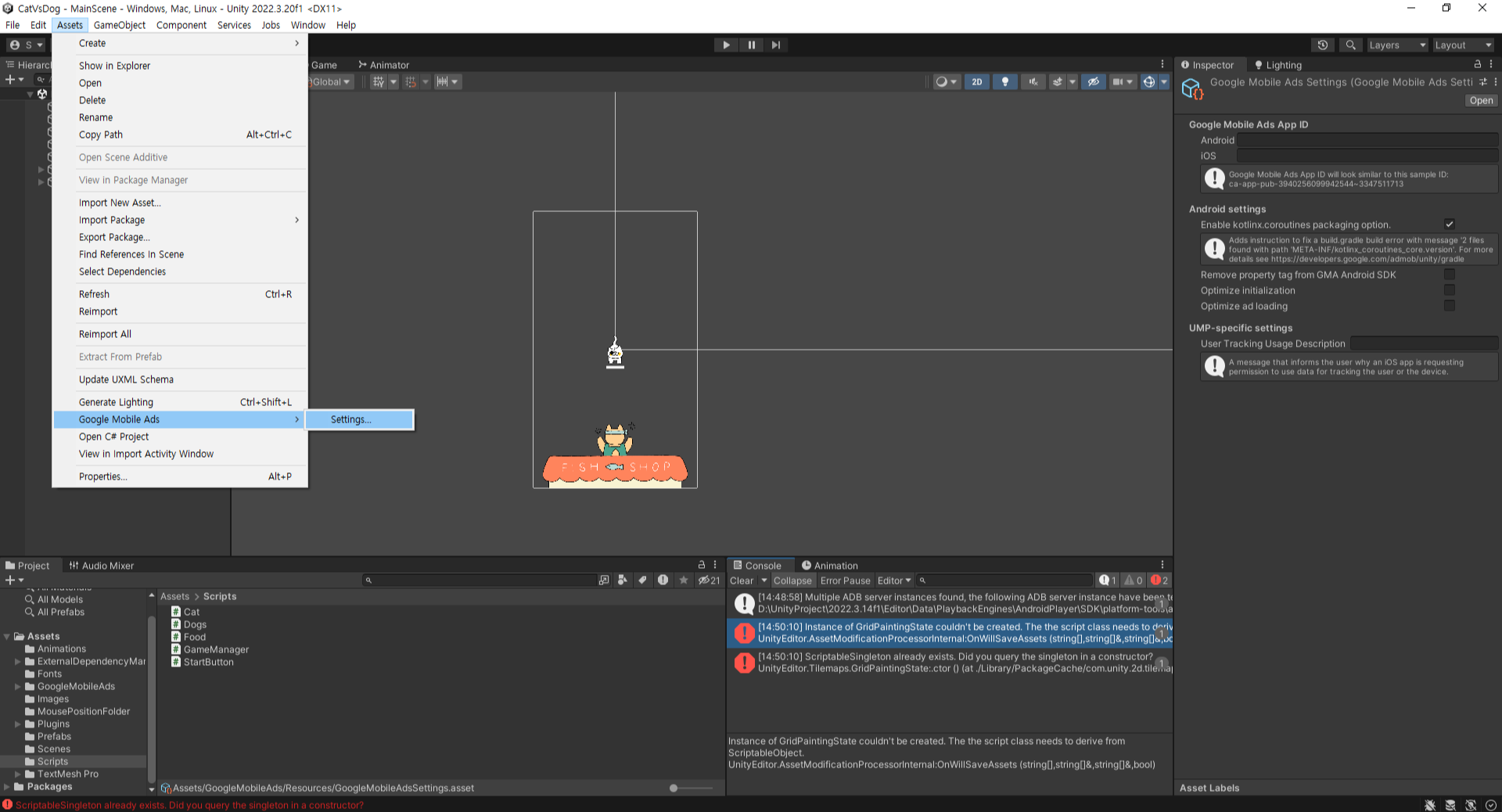Image resolution: width=1502 pixels, height=812 pixels.
Task: Open the draw mode shading dropdown
Action: [x=947, y=81]
